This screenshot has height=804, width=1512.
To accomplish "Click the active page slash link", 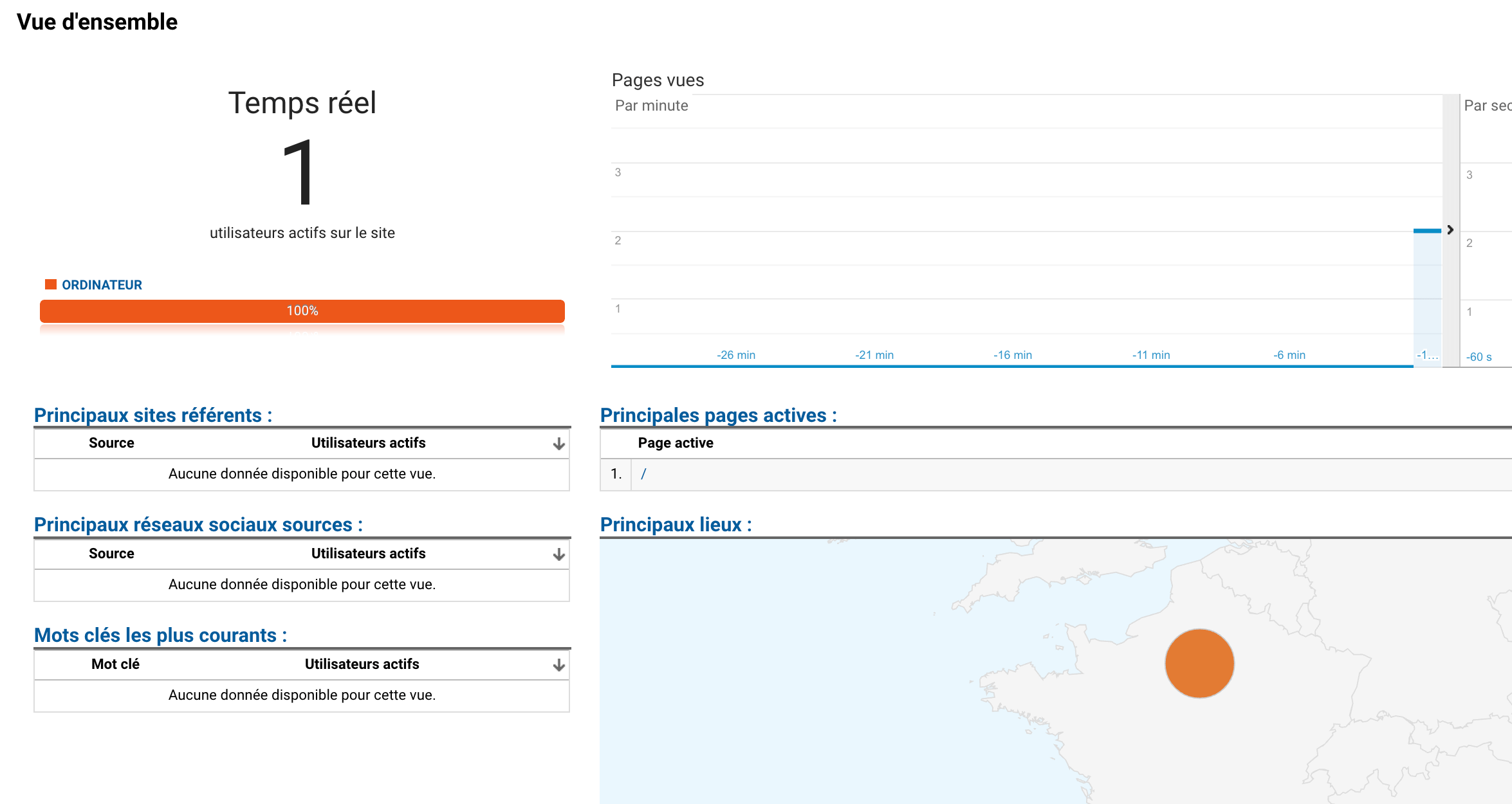I will pyautogui.click(x=643, y=474).
